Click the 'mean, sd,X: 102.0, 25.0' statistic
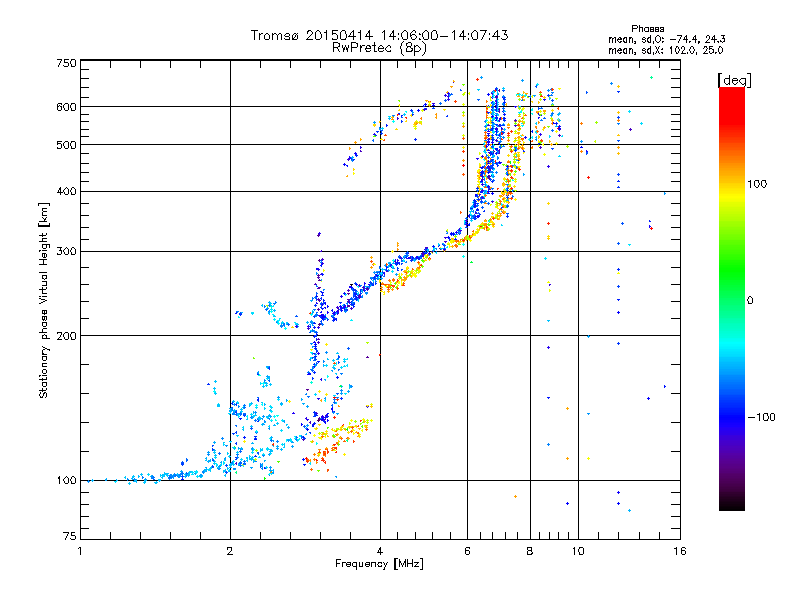 [665, 50]
